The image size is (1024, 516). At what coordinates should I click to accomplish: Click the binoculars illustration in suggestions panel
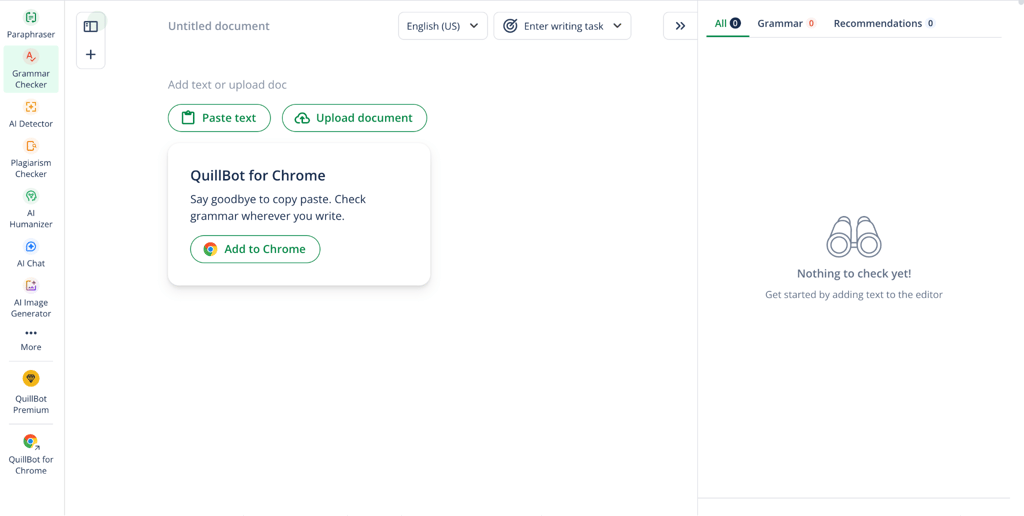coord(854,236)
